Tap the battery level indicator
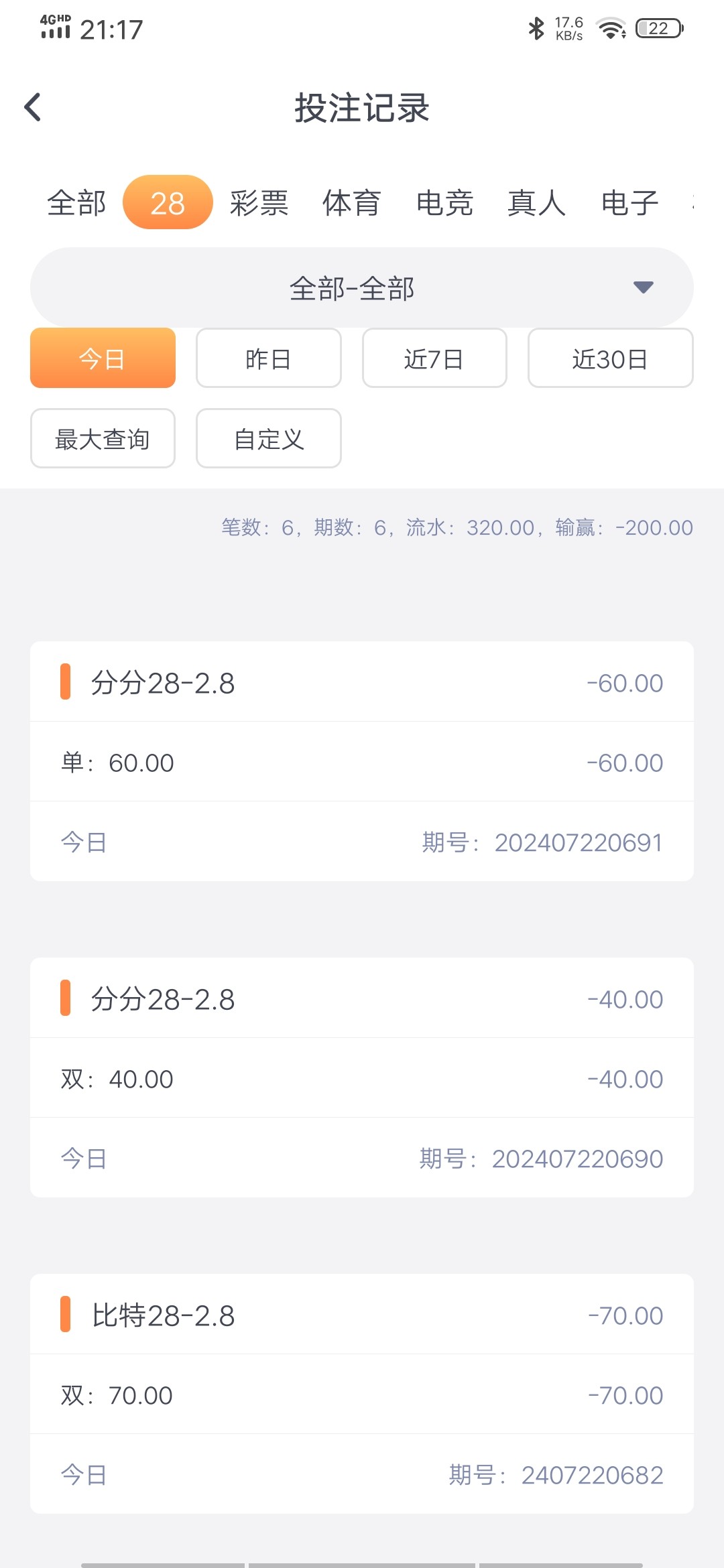 tap(659, 29)
